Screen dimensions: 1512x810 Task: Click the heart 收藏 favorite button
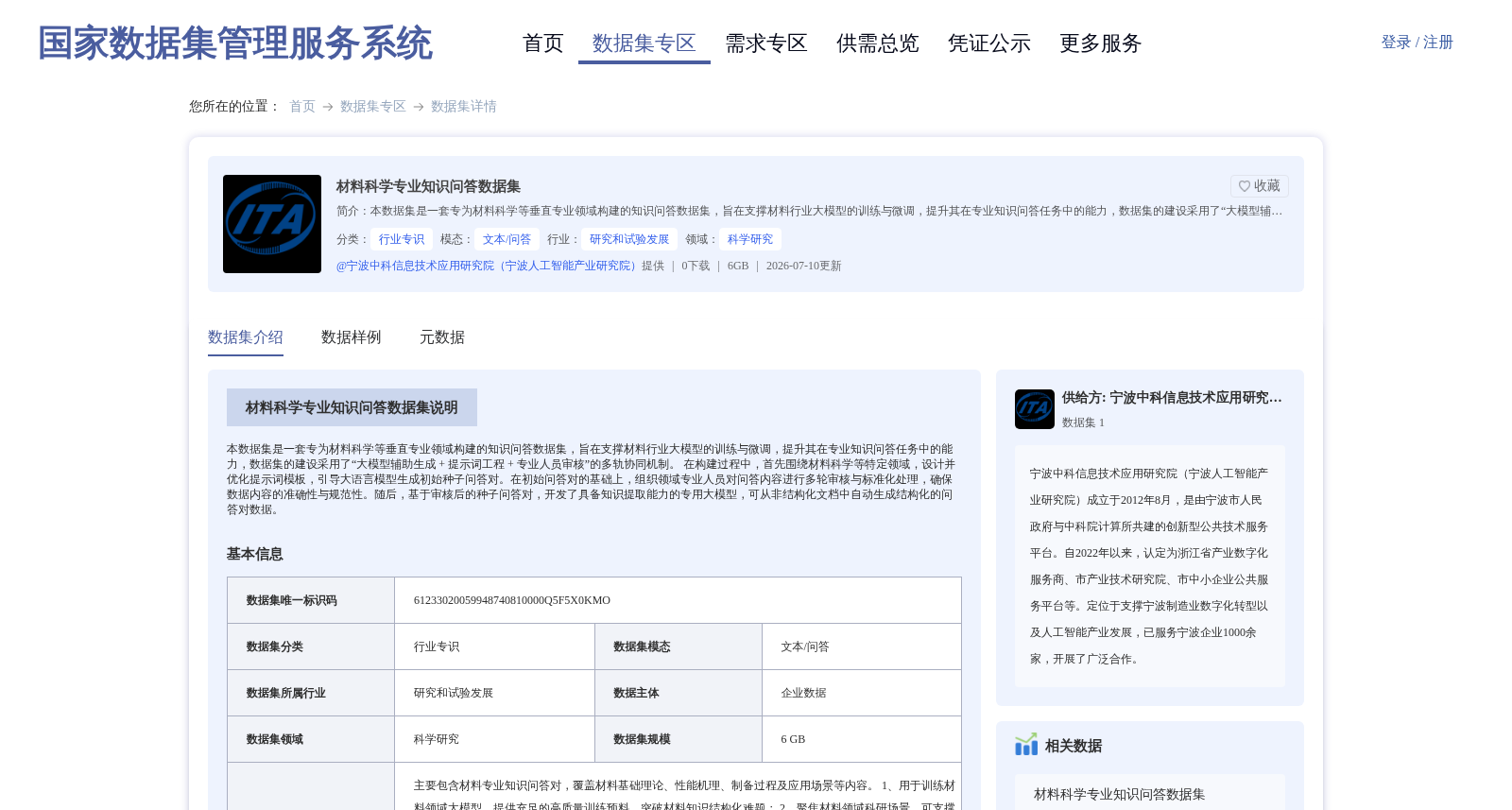pyautogui.click(x=1259, y=186)
